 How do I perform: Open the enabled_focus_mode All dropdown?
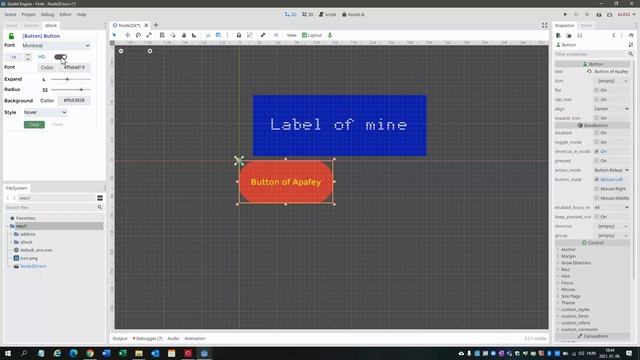coord(611,207)
